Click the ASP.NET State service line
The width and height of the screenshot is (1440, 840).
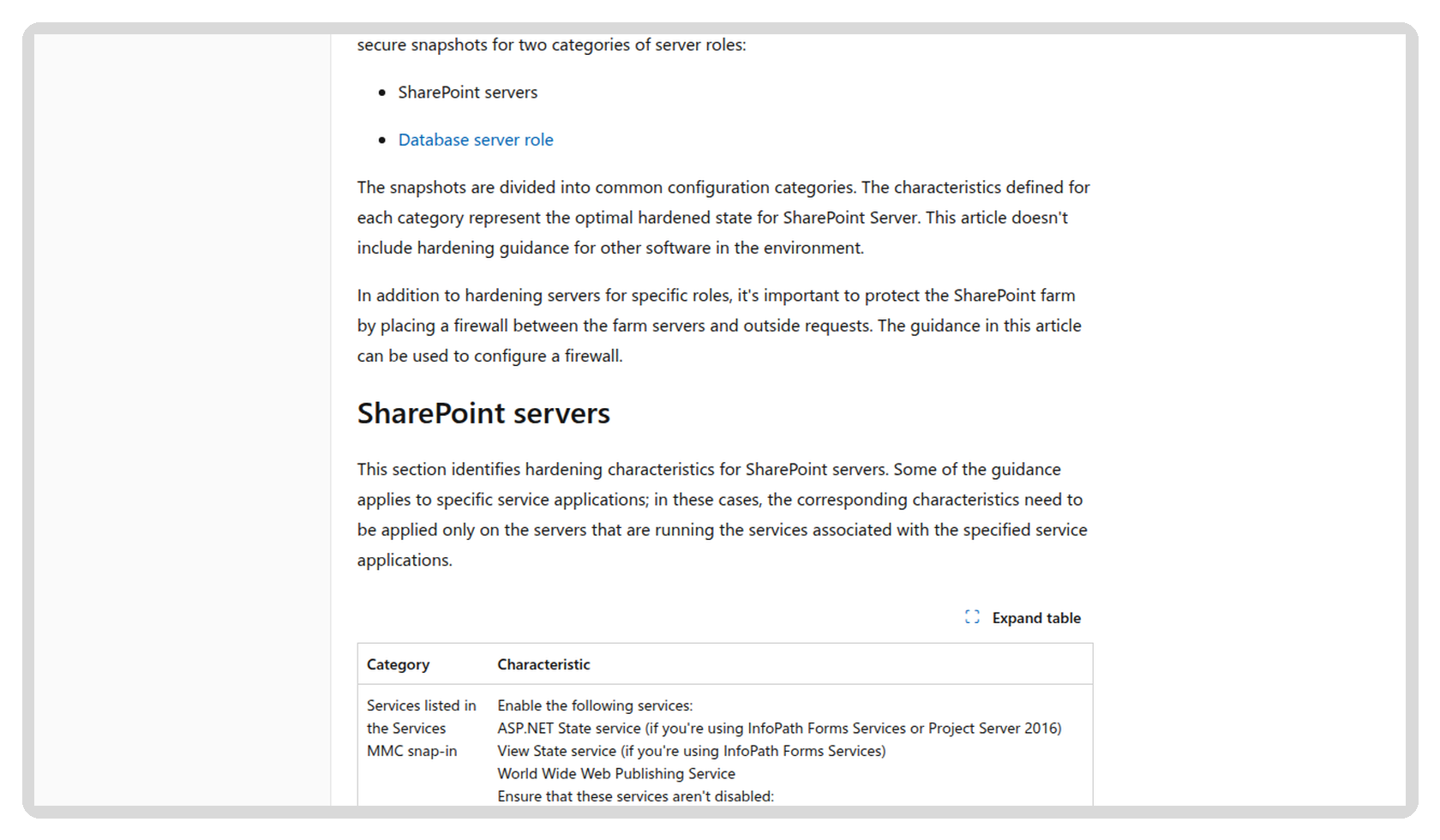tap(779, 728)
